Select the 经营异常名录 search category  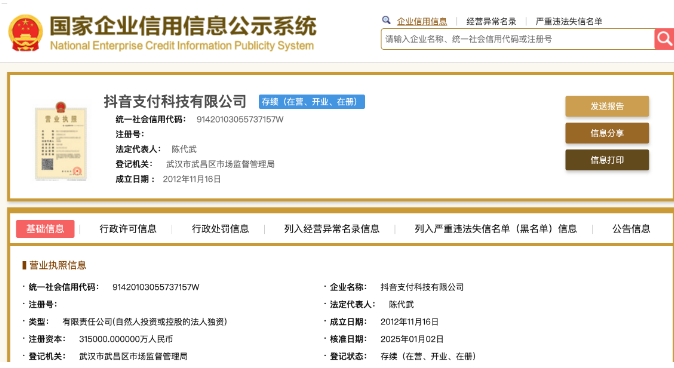pos(491,21)
